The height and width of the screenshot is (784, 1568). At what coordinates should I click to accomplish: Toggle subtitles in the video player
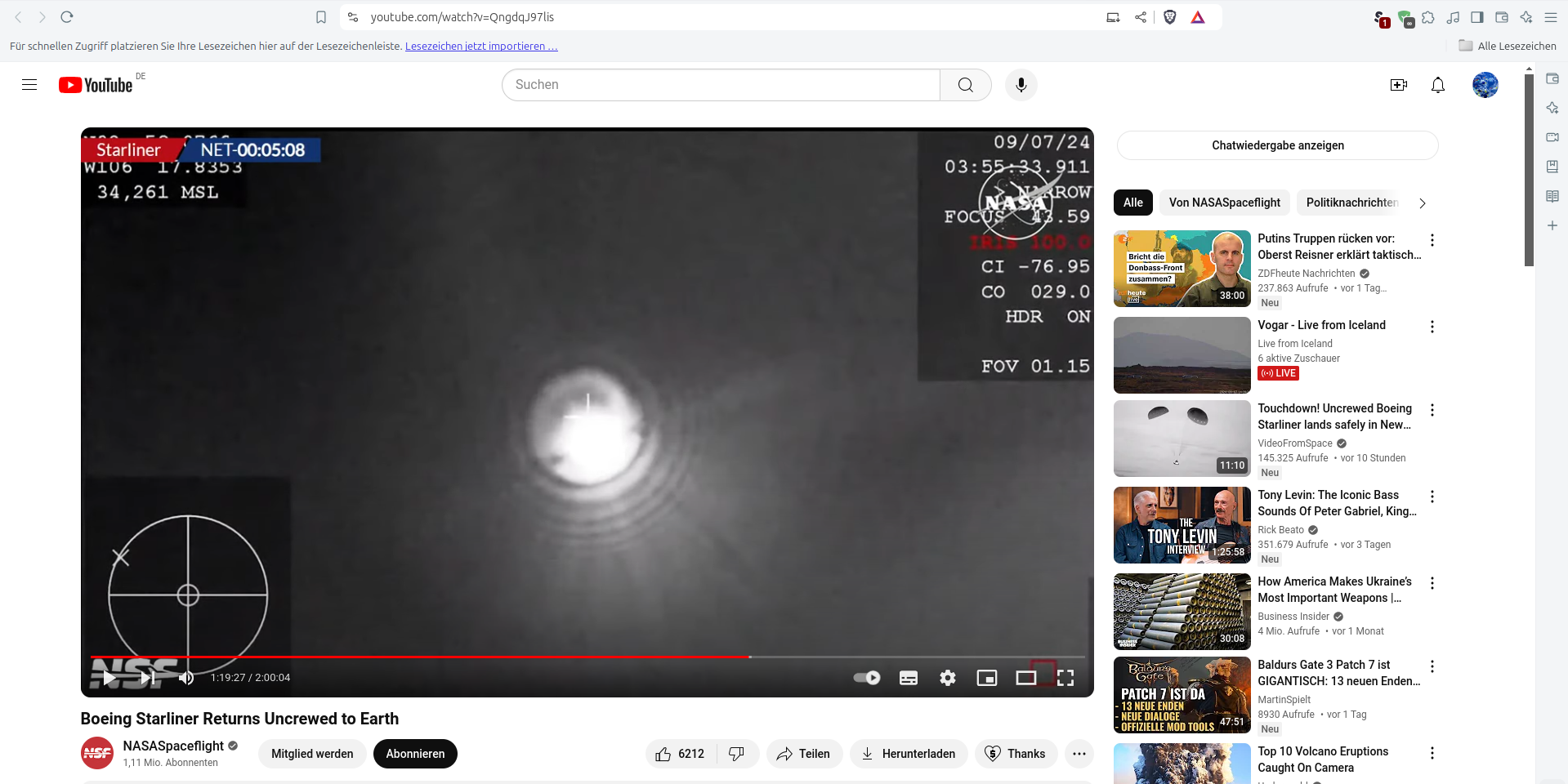point(909,678)
